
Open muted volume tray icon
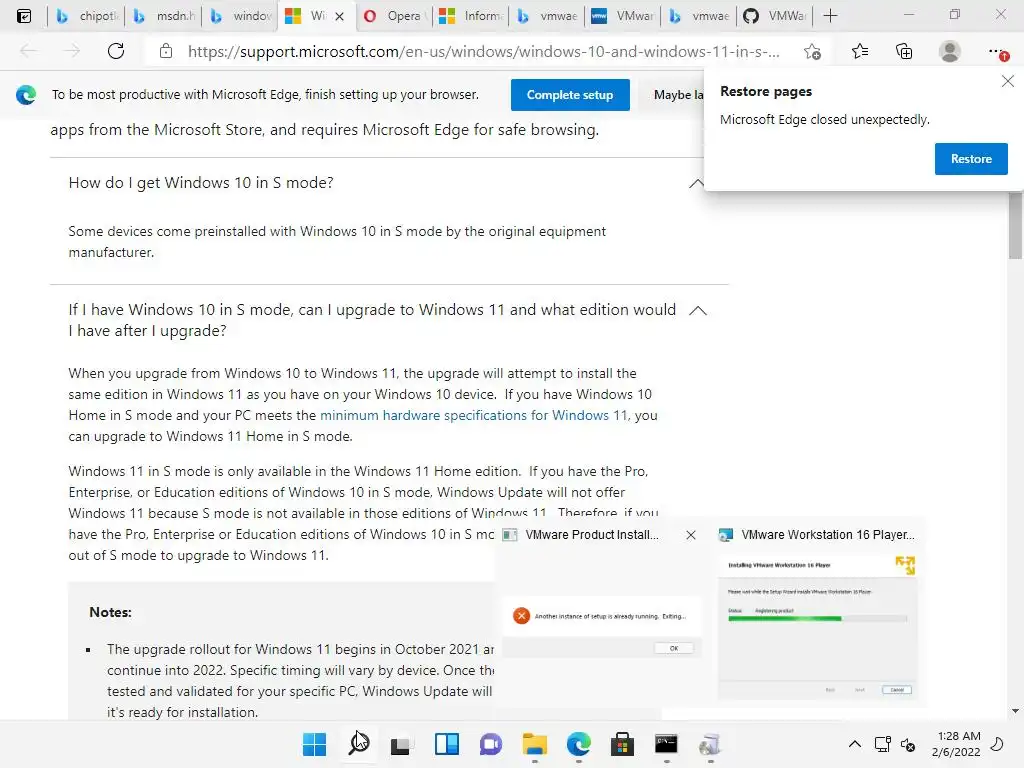908,744
